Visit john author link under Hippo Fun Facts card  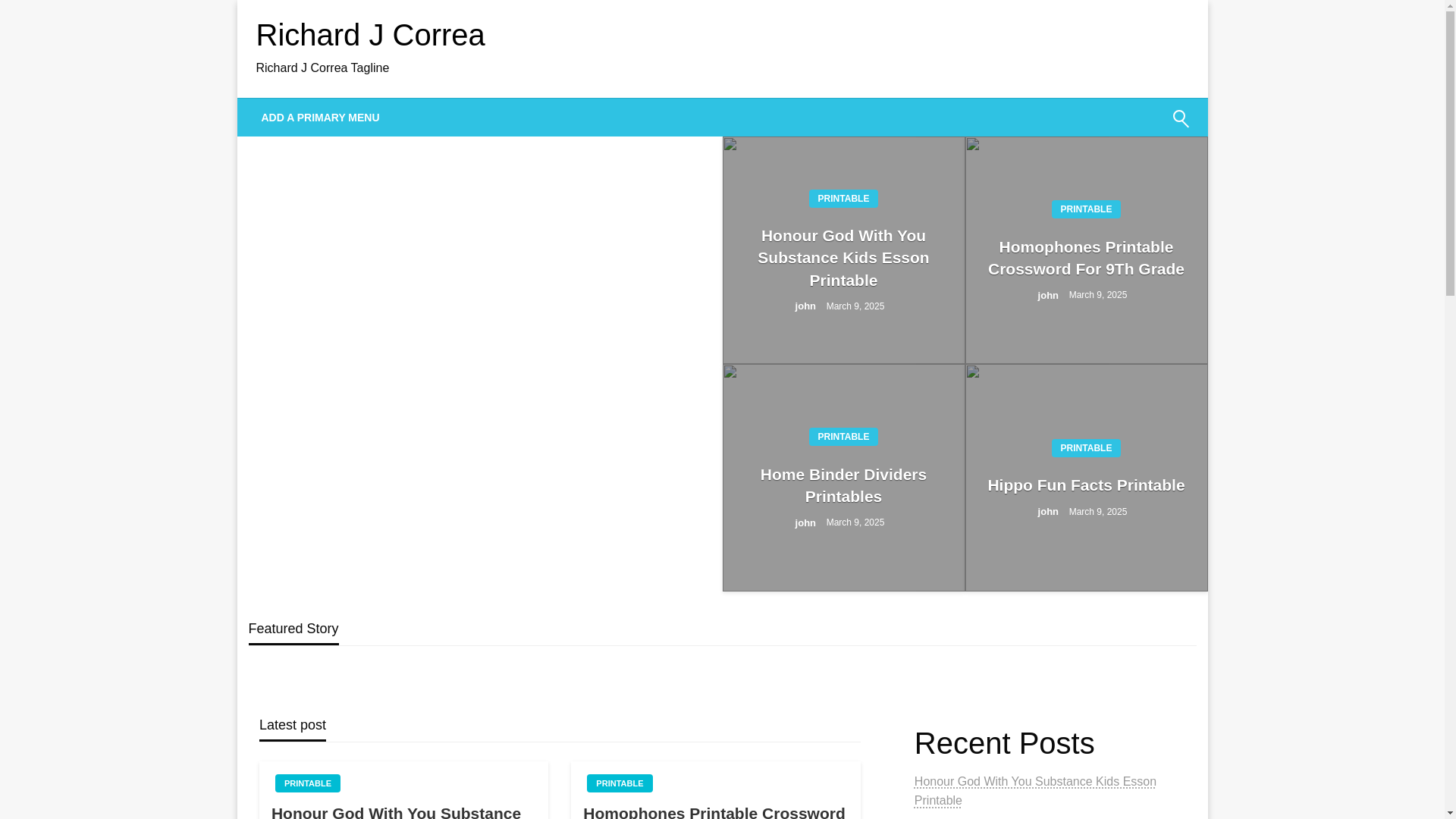click(1048, 512)
